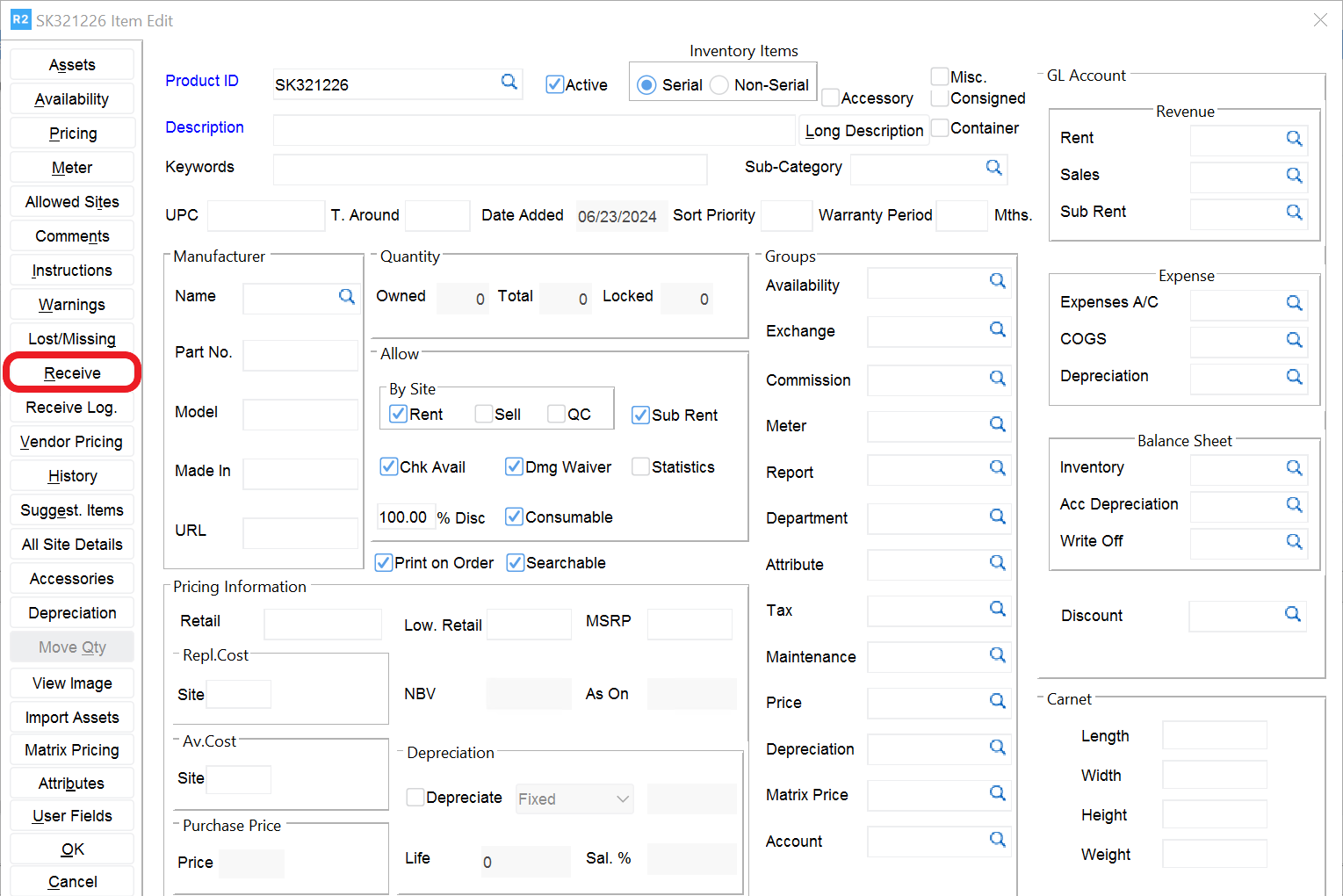Open User Fields section
Viewport: 1343px width, 896px height.
coord(72,816)
